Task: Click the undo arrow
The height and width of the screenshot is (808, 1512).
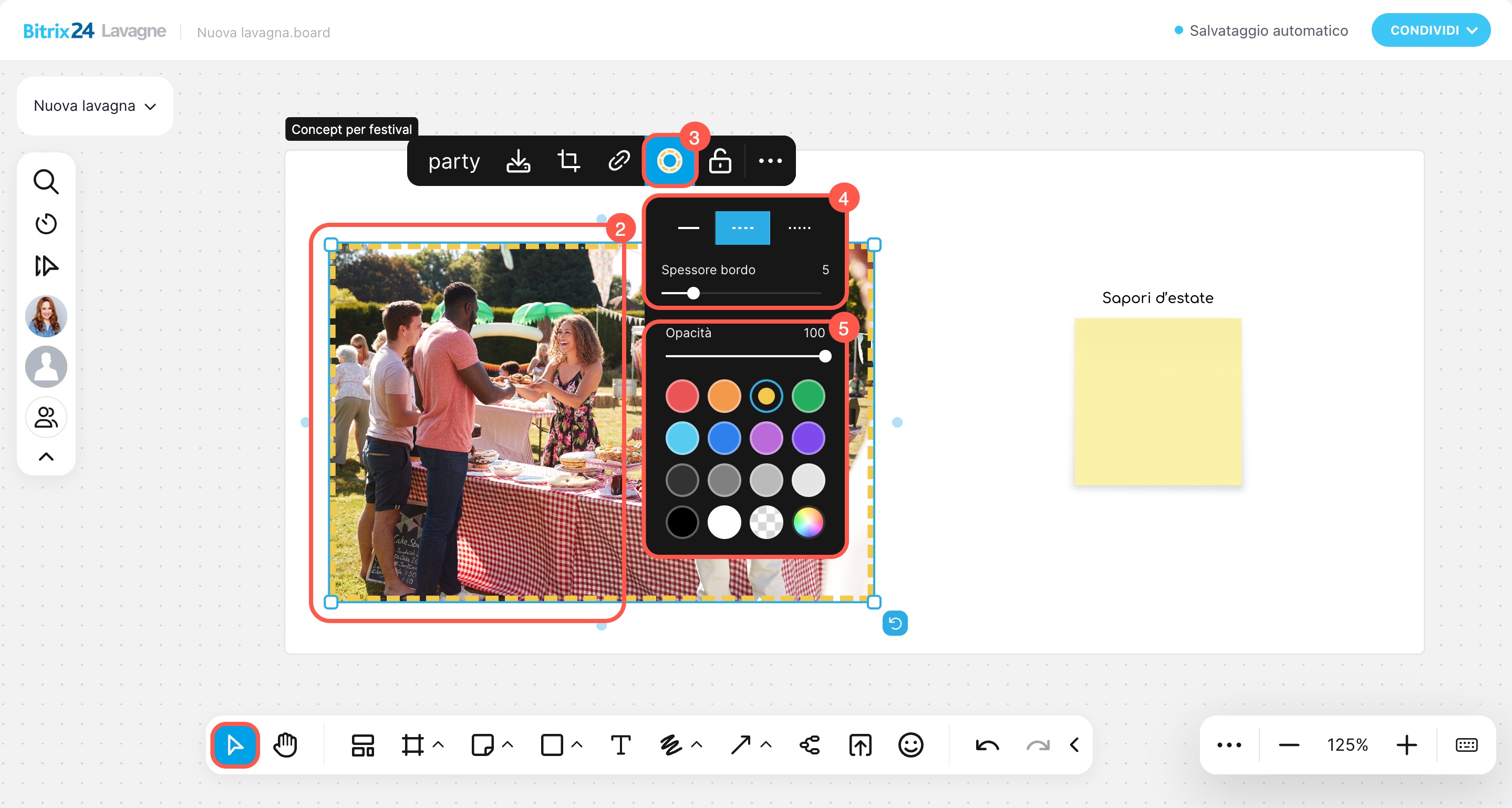Action: (987, 745)
